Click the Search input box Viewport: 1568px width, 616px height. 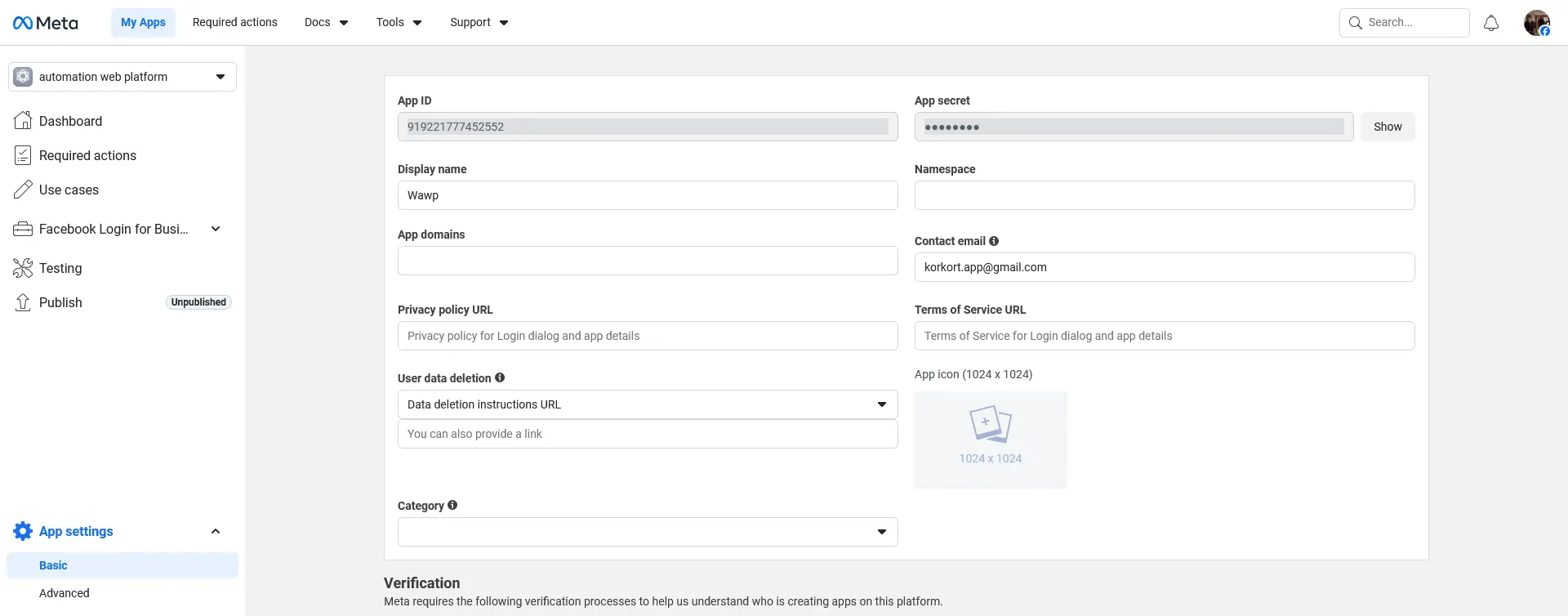coord(1405,23)
